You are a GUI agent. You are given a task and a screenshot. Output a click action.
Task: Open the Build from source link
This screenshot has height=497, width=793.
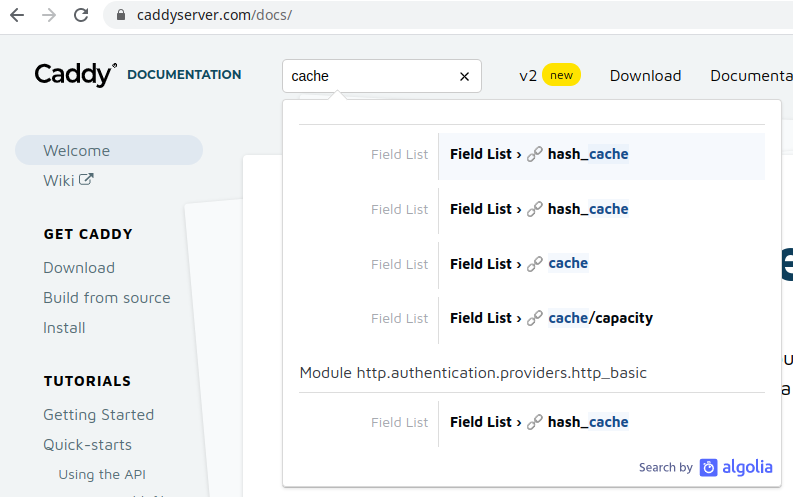pyautogui.click(x=107, y=298)
